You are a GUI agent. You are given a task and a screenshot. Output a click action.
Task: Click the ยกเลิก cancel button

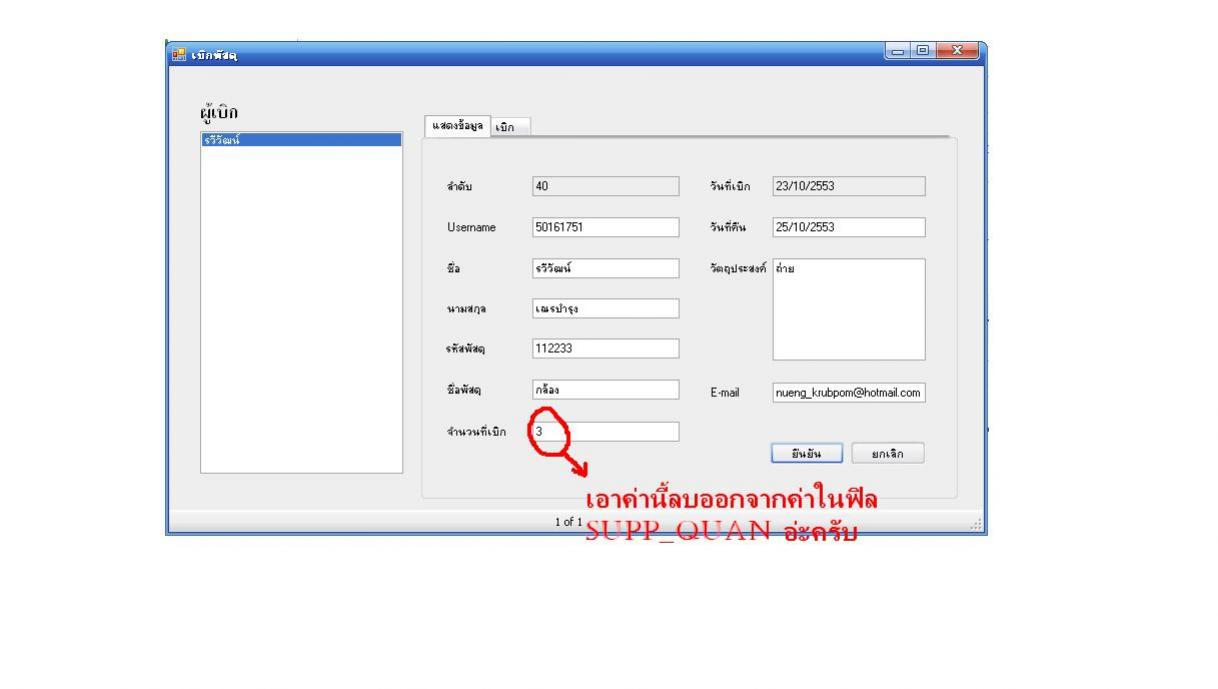tap(887, 453)
